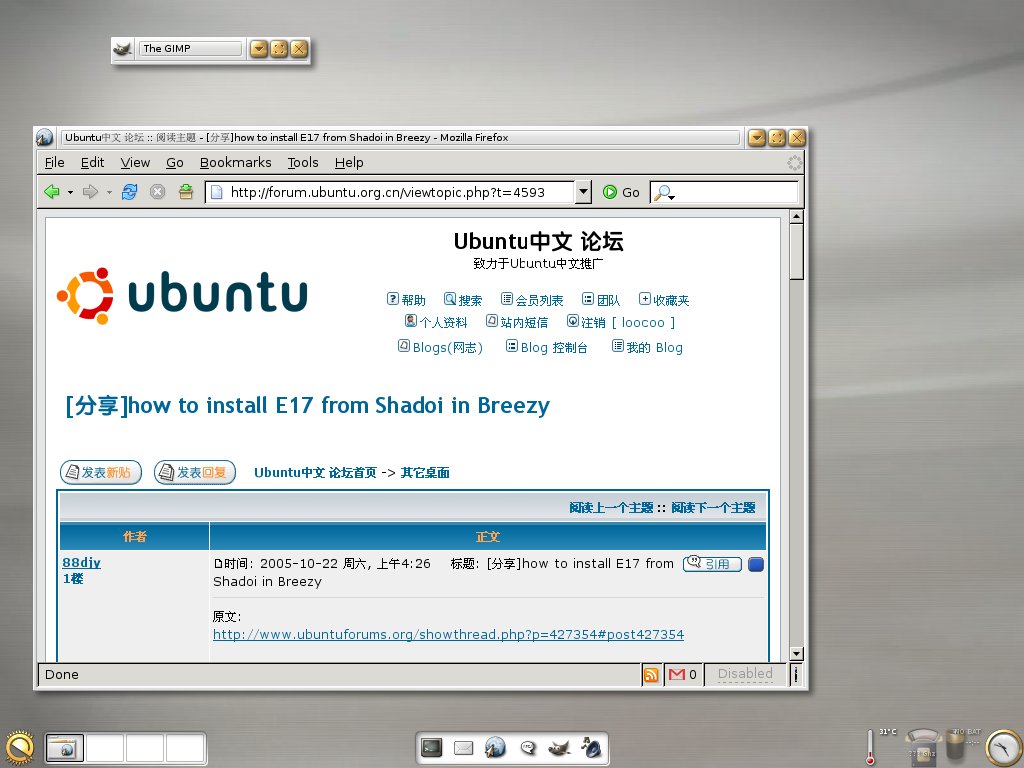Open the Tools menu
Image resolution: width=1024 pixels, height=768 pixels.
[303, 163]
